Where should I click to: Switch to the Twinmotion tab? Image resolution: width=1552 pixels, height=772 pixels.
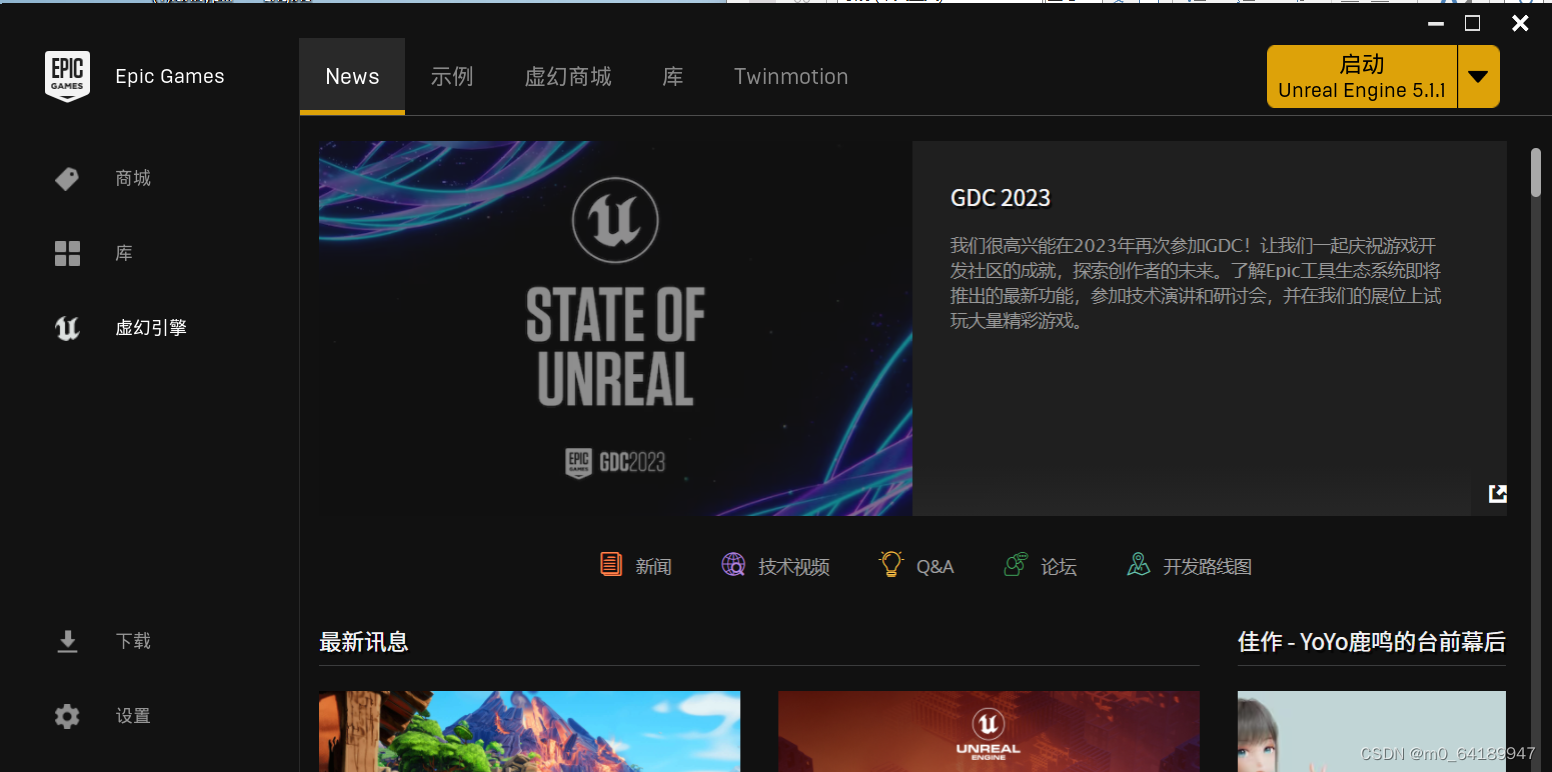click(x=791, y=77)
